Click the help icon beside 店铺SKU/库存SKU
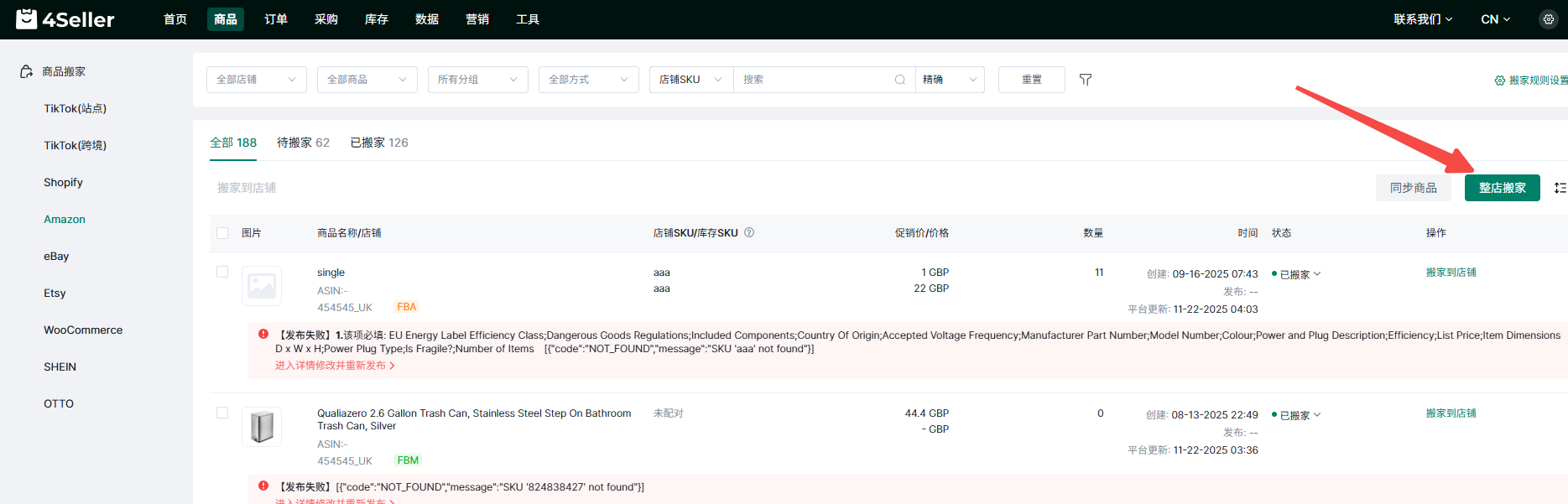The image size is (1568, 504). point(749,233)
